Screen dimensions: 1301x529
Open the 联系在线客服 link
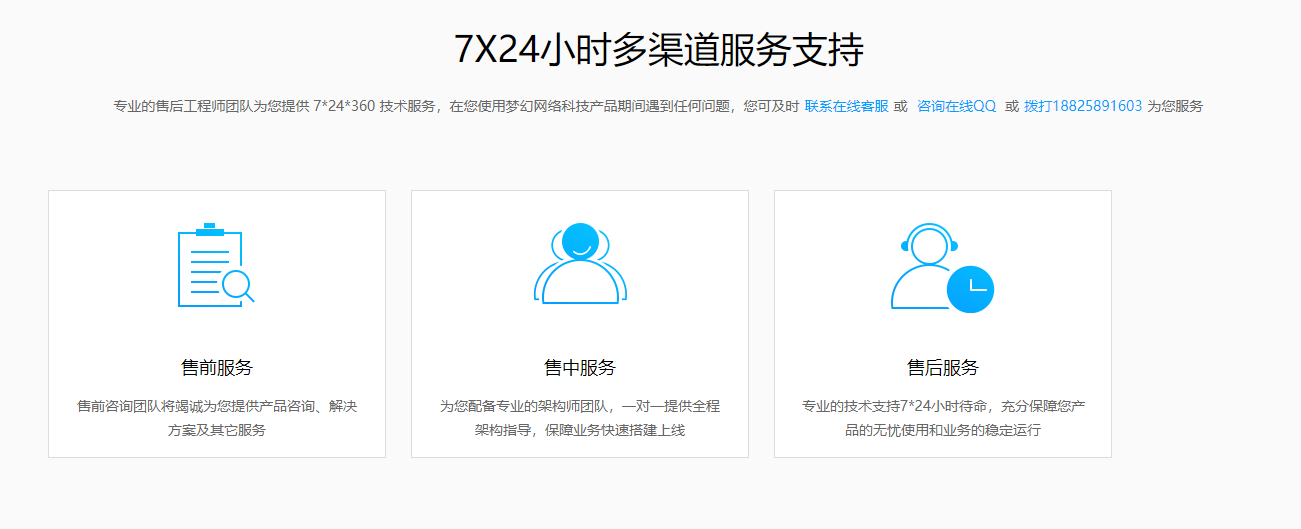846,106
